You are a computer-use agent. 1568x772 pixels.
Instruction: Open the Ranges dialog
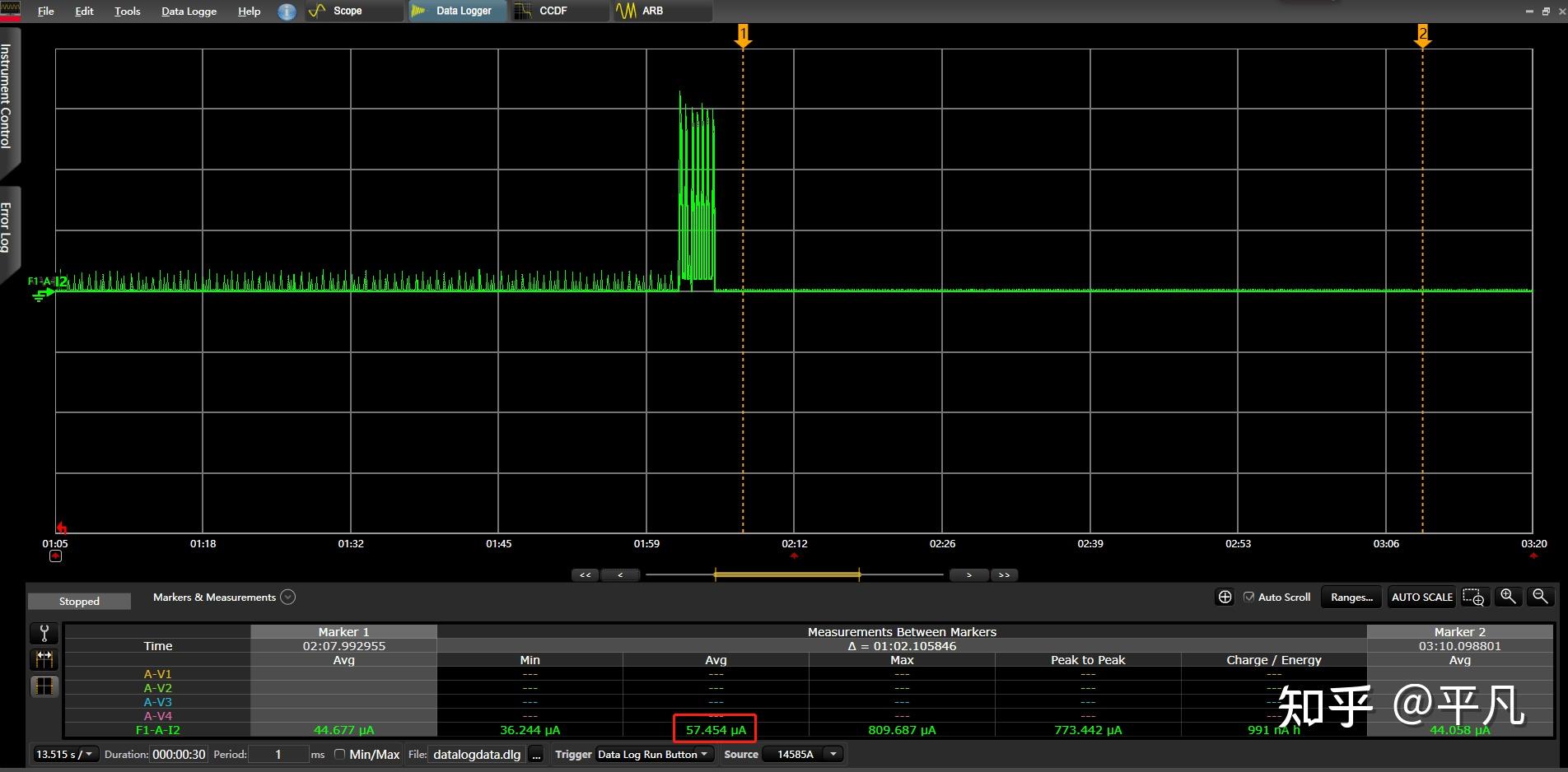coord(1350,597)
